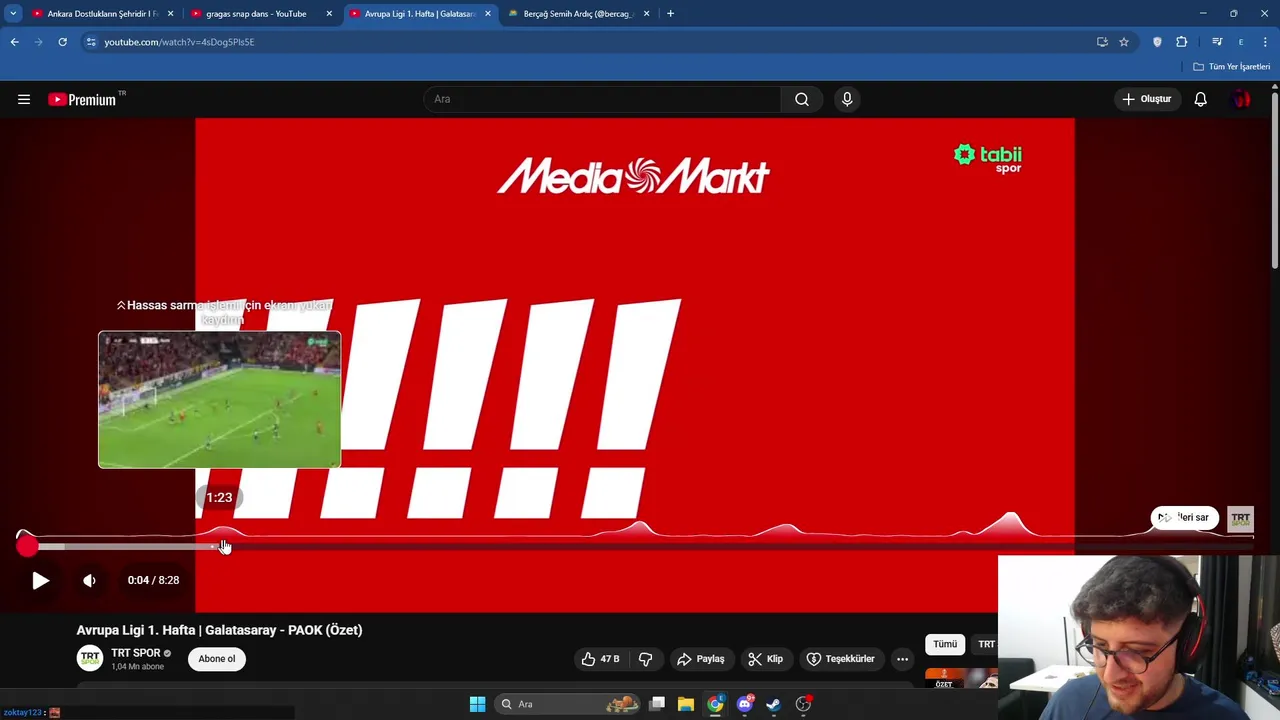Focus the YouTube Ara search field
This screenshot has height=720, width=1280.
602,99
